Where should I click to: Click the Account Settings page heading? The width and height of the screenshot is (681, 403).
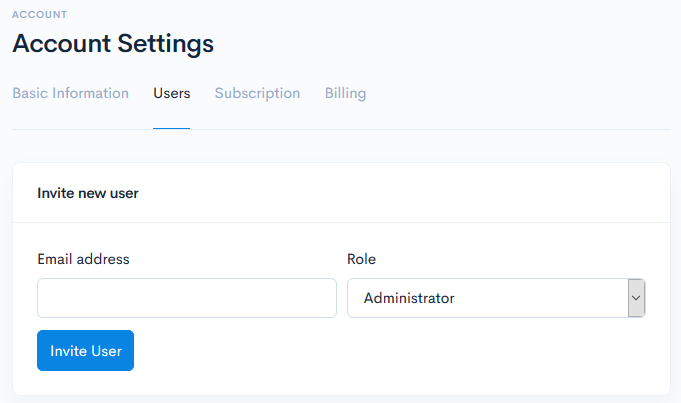pyautogui.click(x=113, y=44)
